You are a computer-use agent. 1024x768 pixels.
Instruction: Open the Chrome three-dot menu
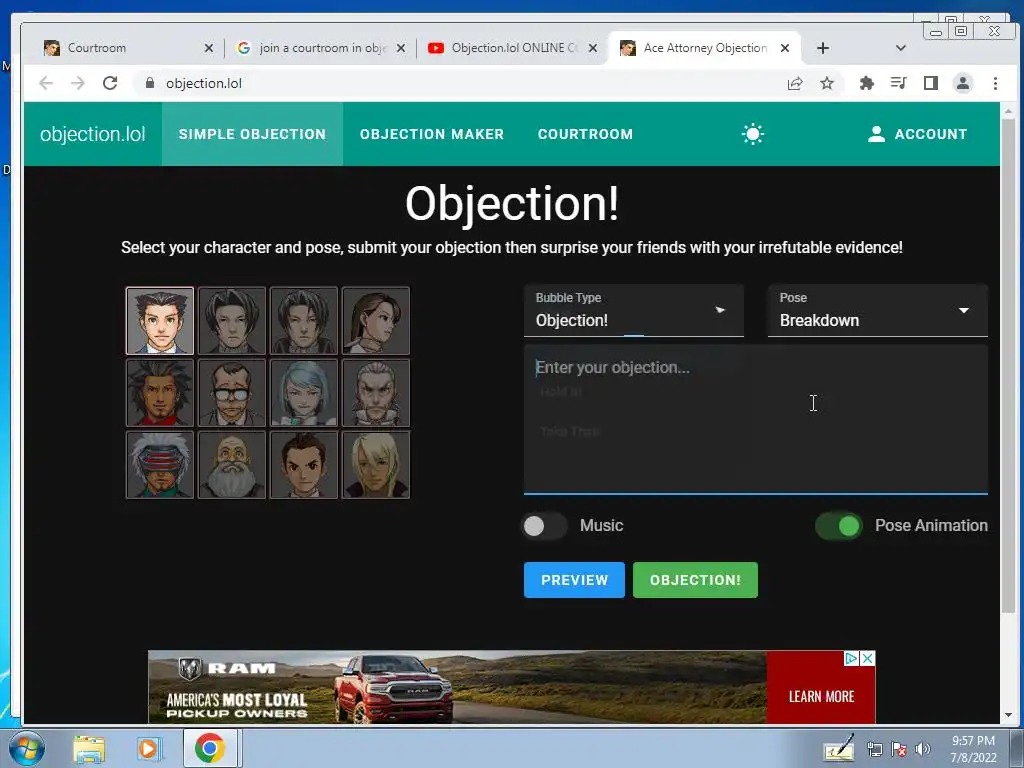[995, 83]
